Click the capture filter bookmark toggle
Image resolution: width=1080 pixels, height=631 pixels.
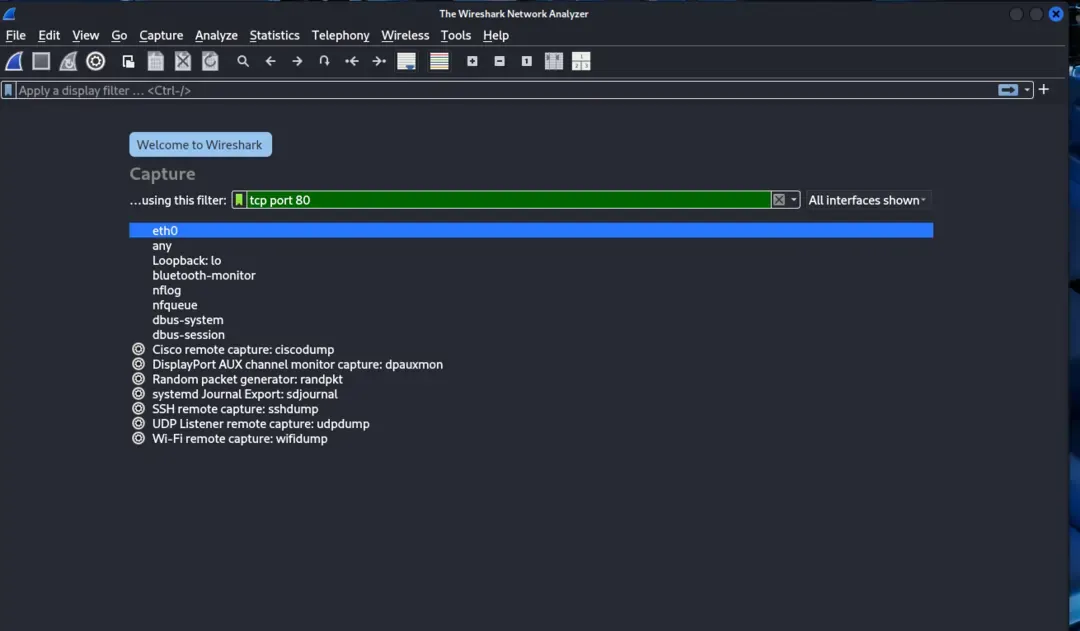tap(238, 199)
